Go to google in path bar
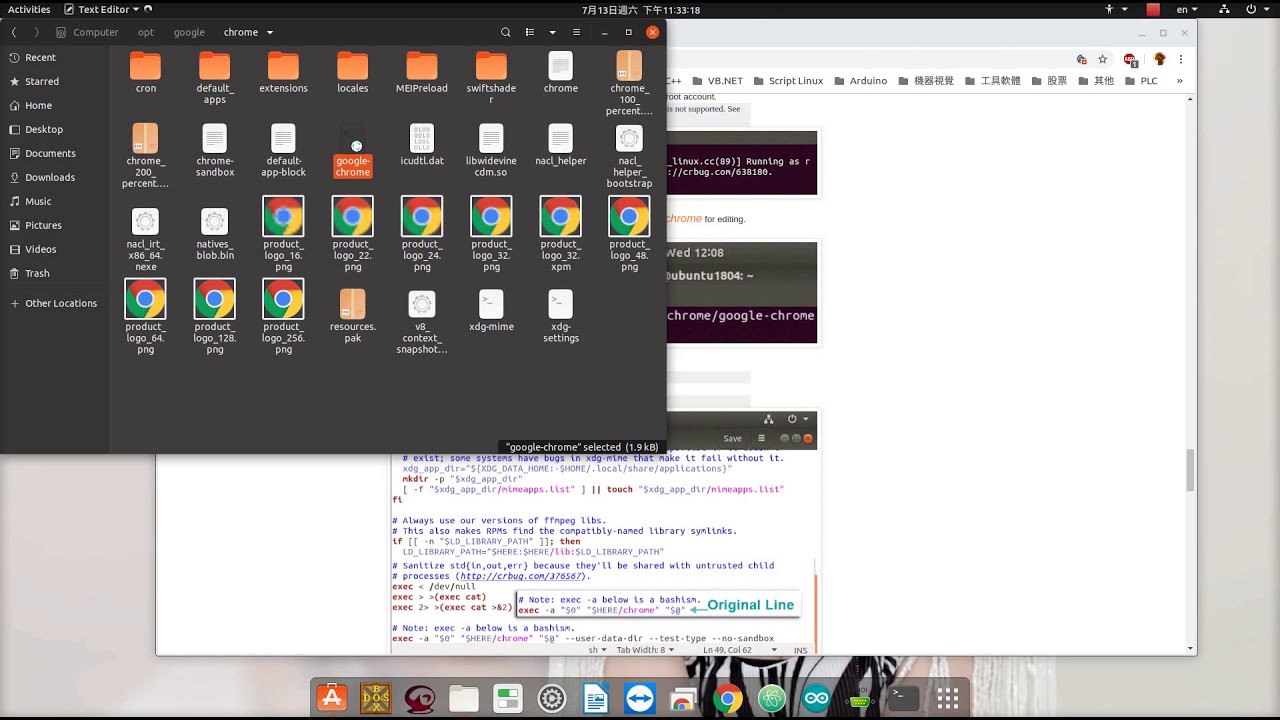 (189, 32)
